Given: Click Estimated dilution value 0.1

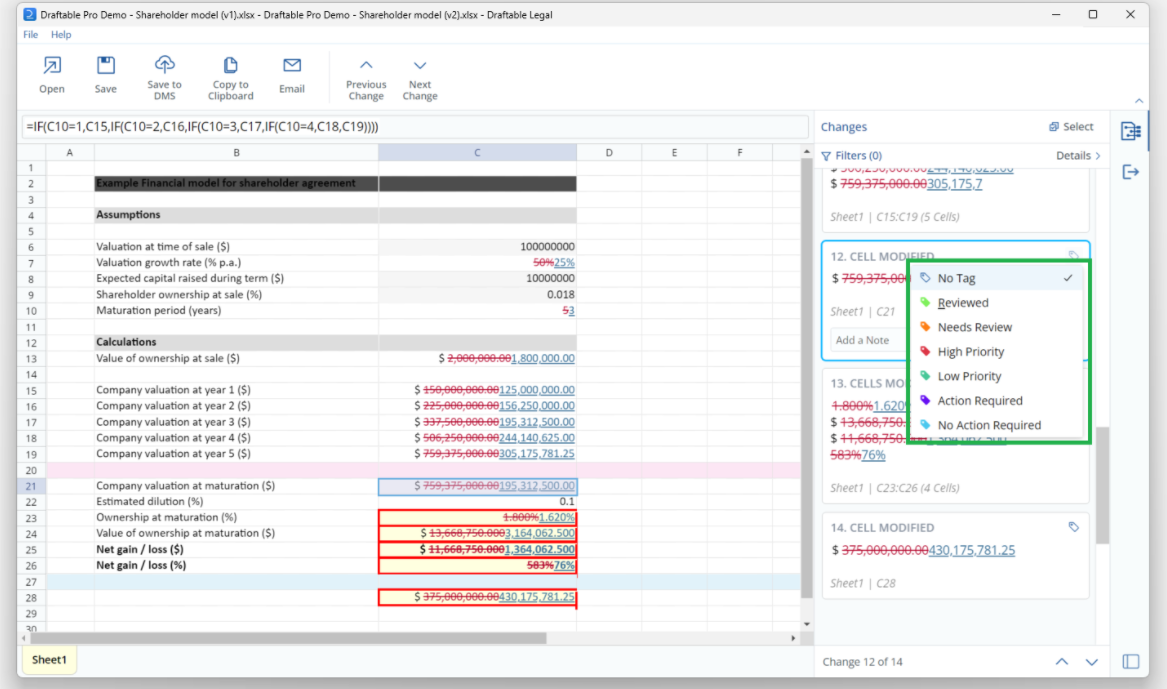Looking at the screenshot, I should click(477, 501).
